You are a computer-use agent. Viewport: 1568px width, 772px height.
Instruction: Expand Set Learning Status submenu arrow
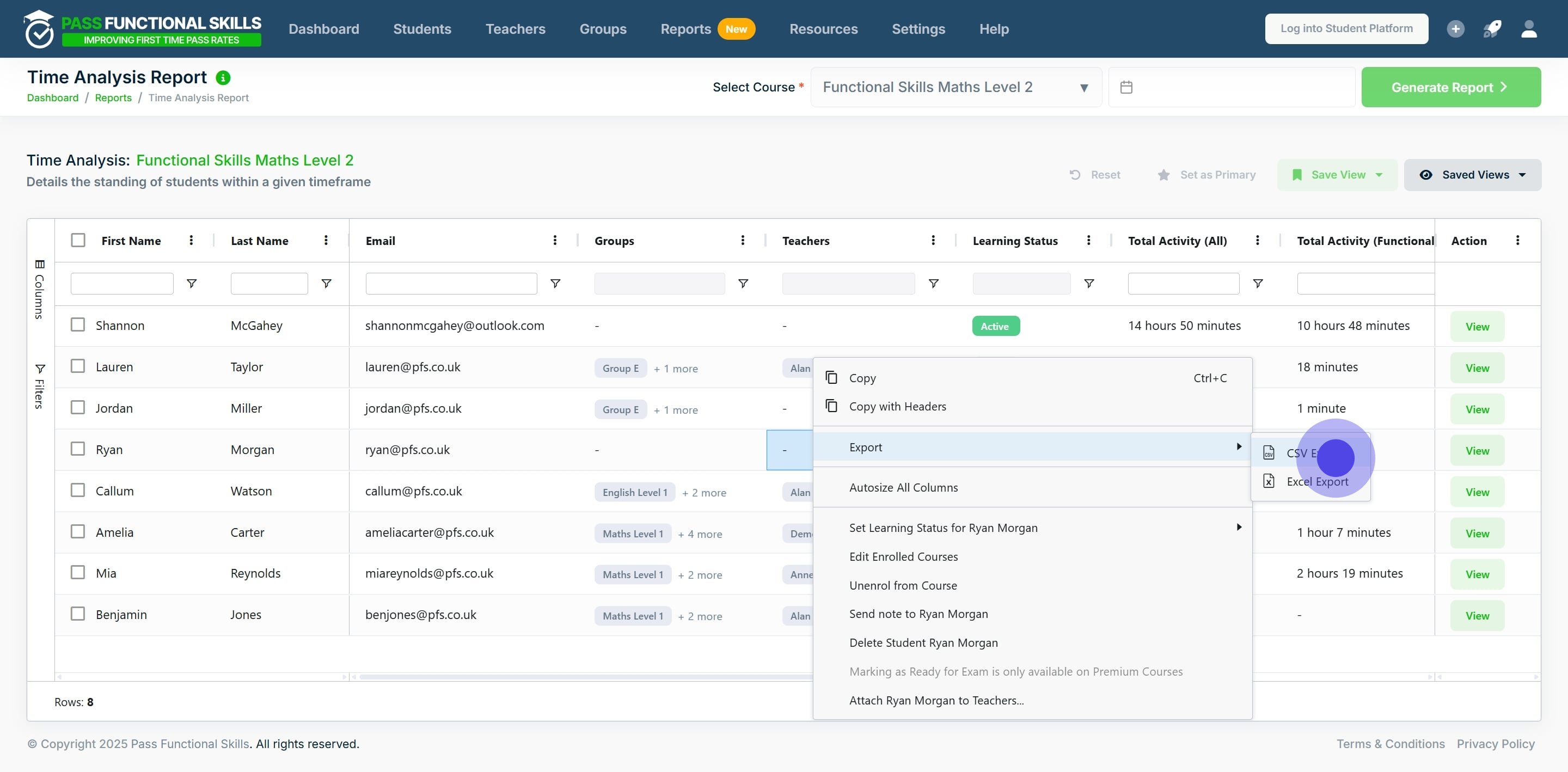[x=1239, y=526]
